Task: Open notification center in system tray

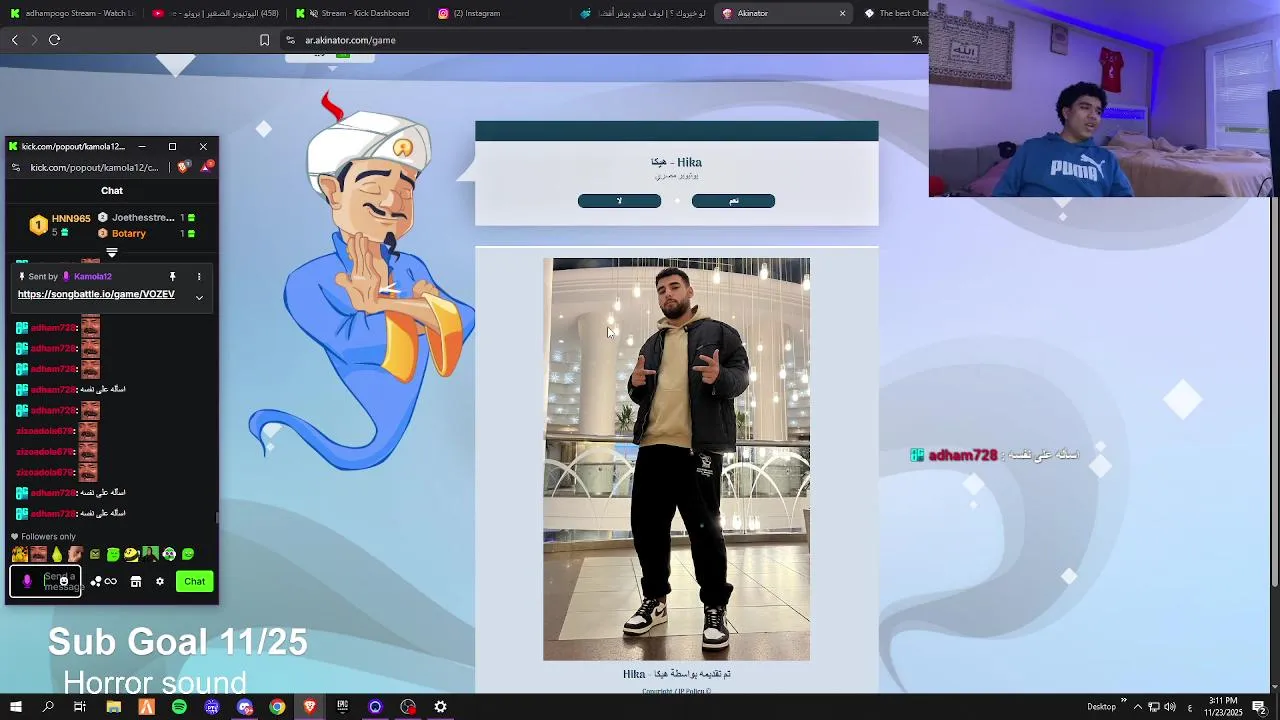Action: click(1259, 707)
